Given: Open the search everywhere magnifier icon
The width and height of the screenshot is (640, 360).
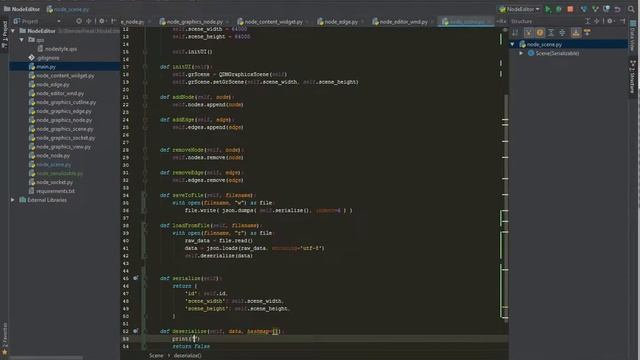Looking at the screenshot, I should point(631,9).
